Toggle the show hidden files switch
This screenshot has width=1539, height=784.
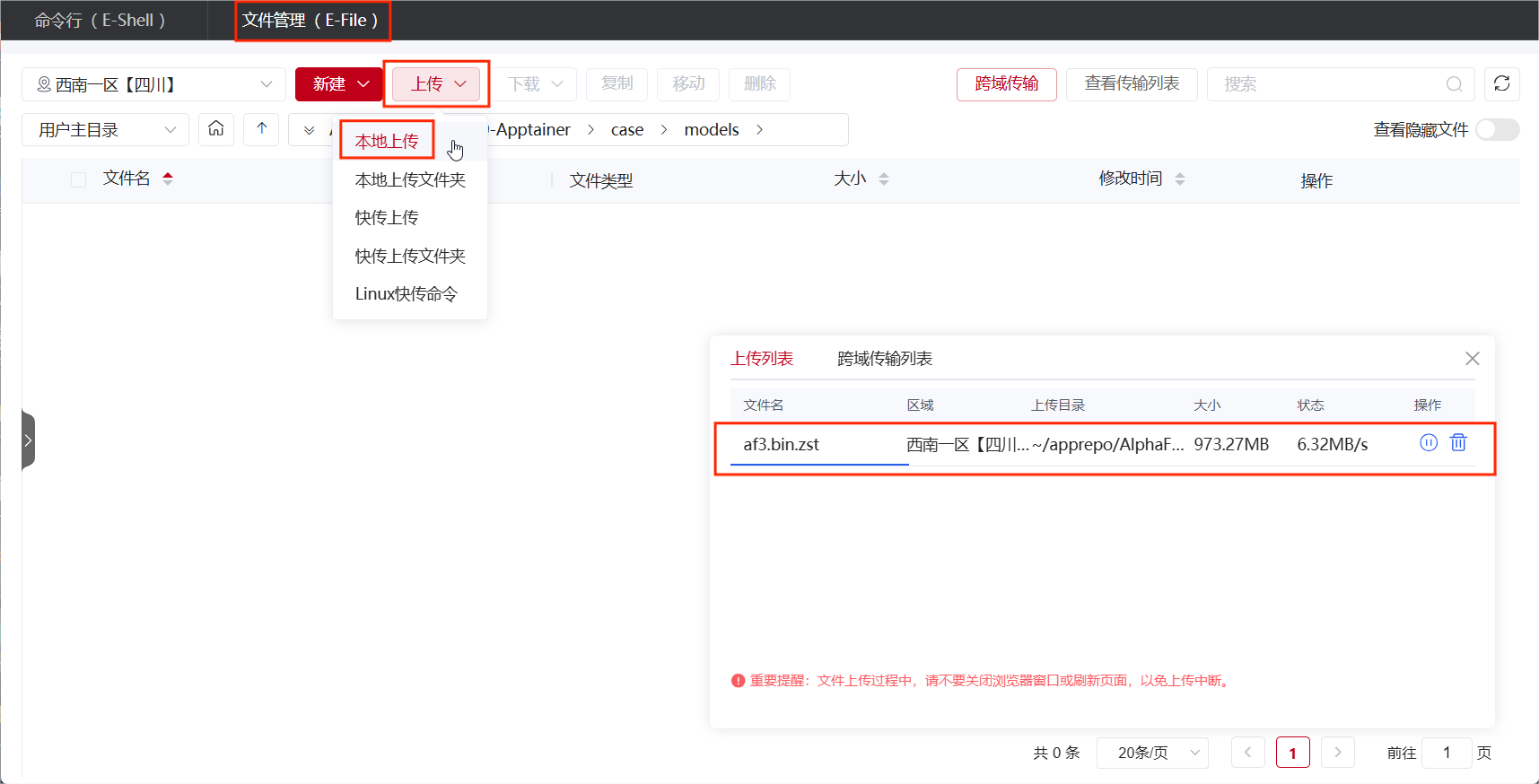pos(1497,130)
